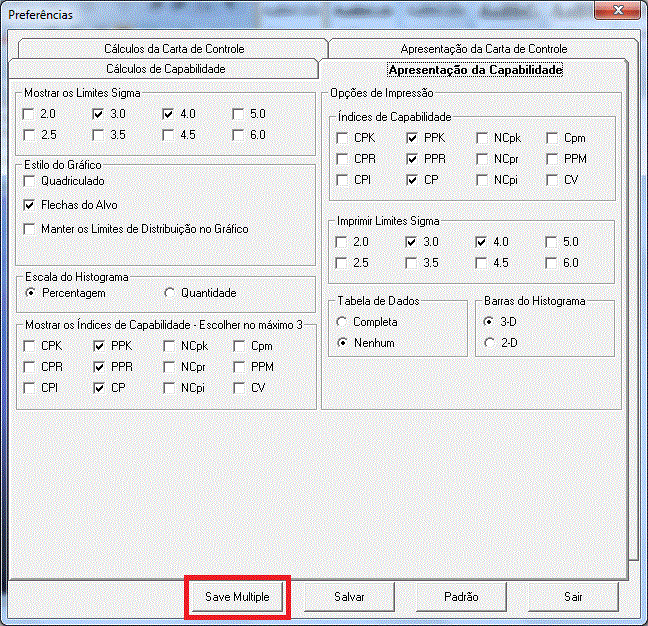Check NCpk in Opções de Impressão indices
The height and width of the screenshot is (626, 648).
pos(482,138)
